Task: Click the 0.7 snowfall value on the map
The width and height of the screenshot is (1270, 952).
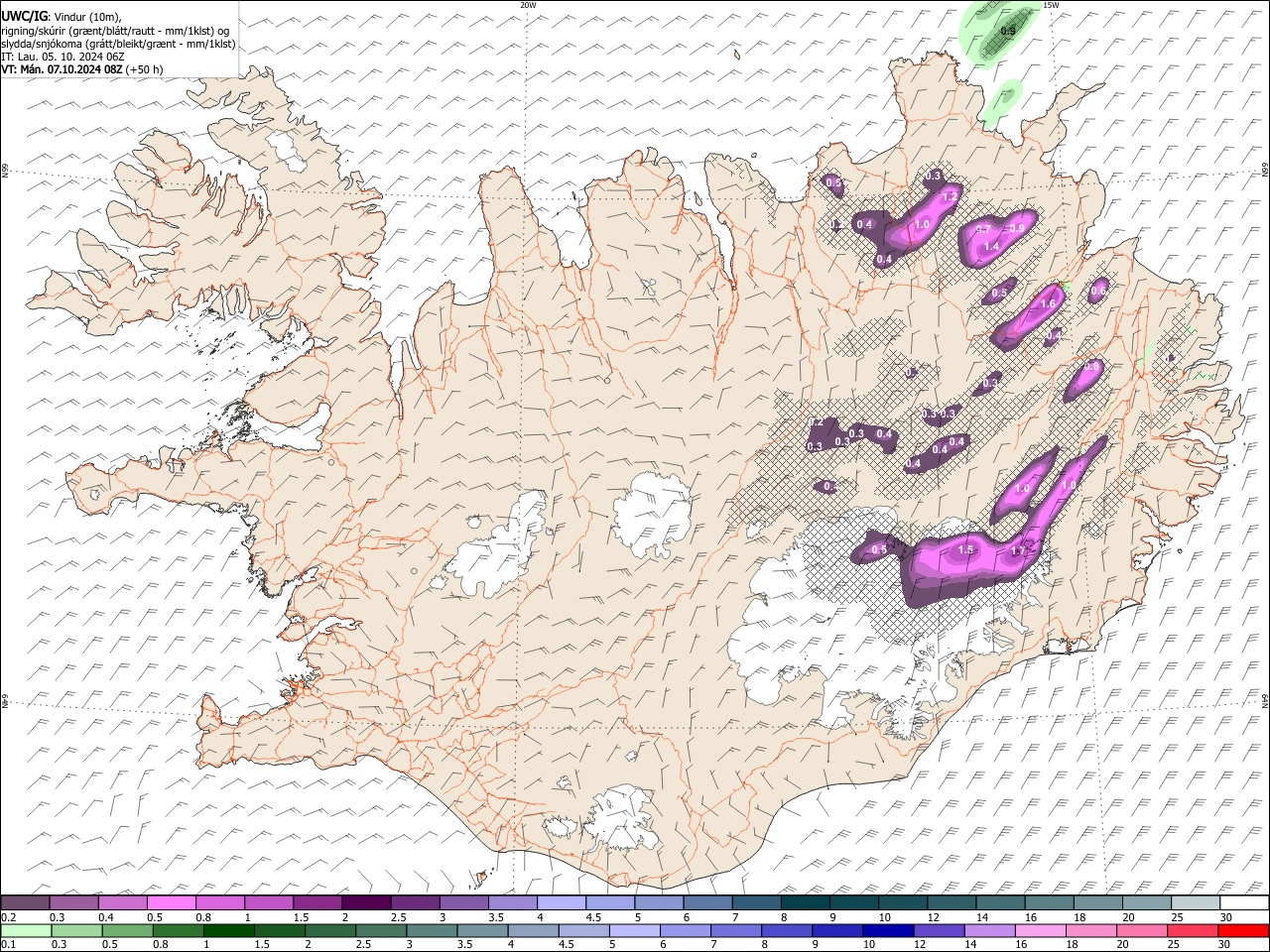Action: 983,230
